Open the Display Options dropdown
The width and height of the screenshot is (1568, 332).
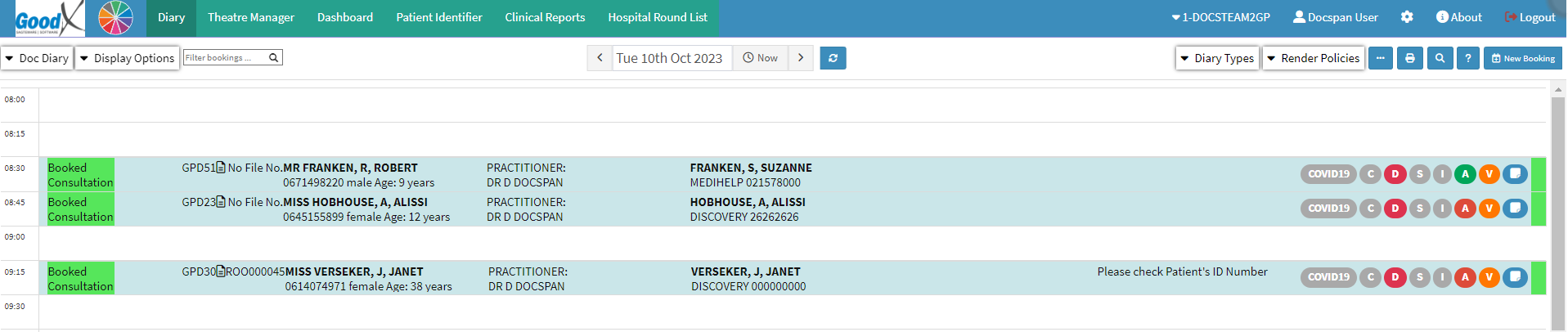click(127, 58)
